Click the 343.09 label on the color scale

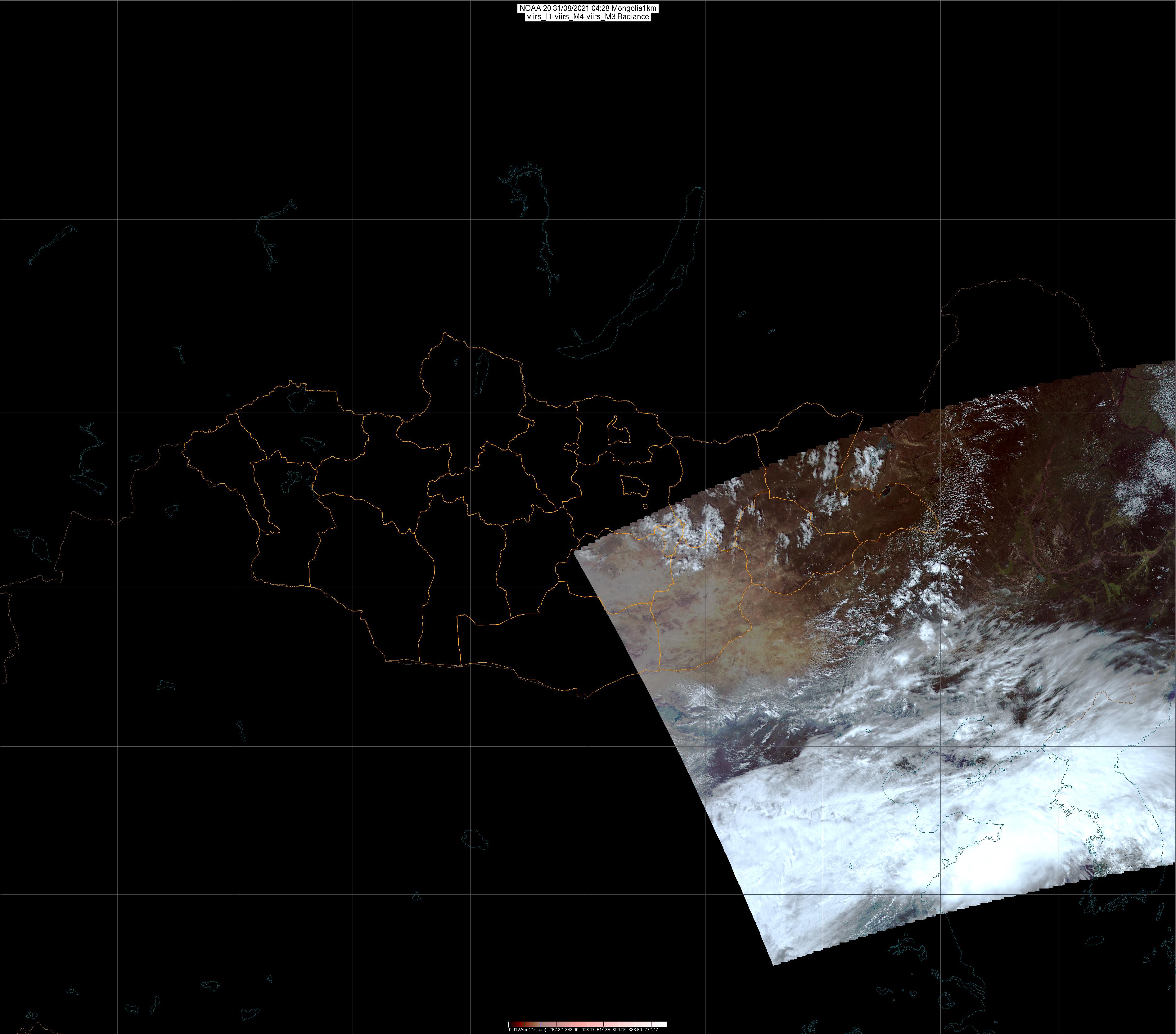[x=572, y=1030]
